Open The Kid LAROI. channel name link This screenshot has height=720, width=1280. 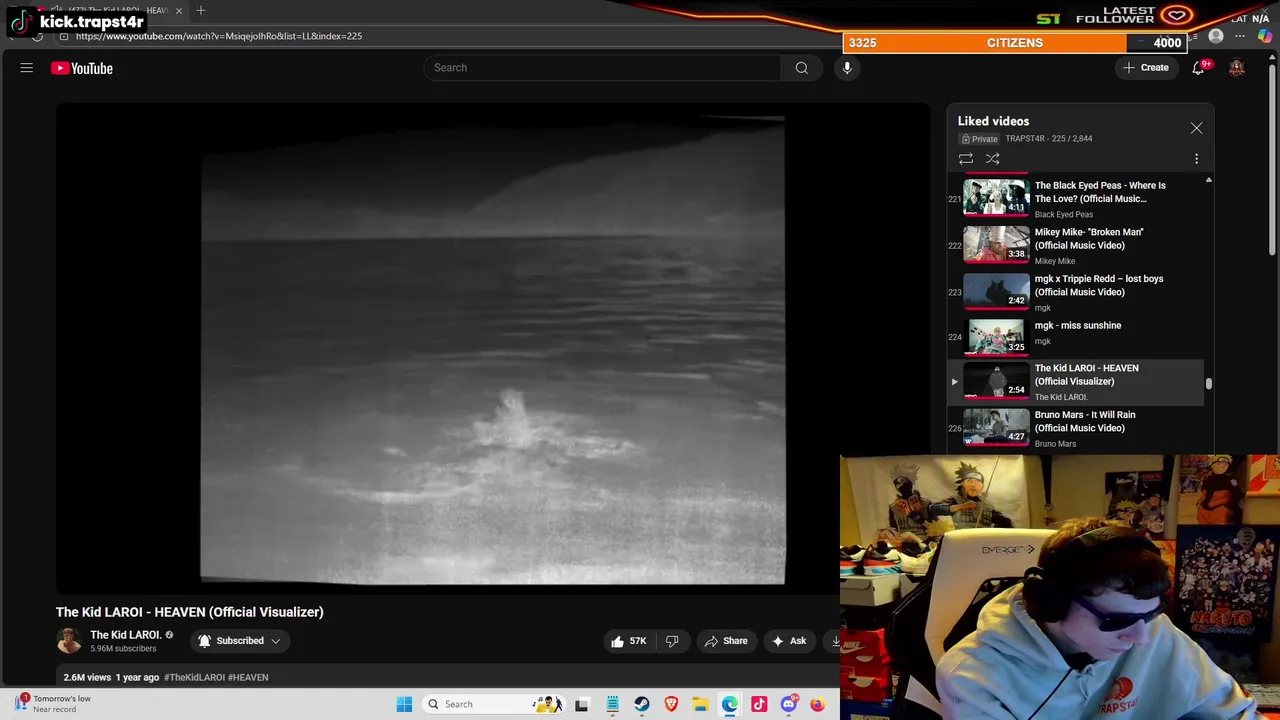pyautogui.click(x=125, y=635)
